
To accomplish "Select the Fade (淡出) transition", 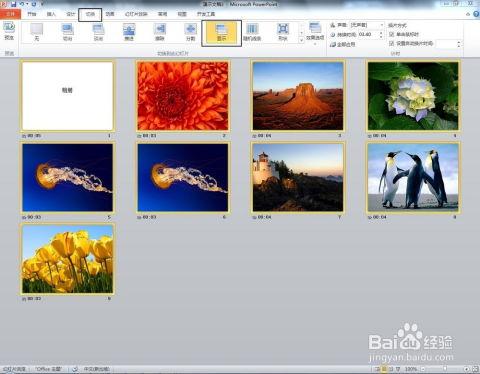I will click(98, 32).
